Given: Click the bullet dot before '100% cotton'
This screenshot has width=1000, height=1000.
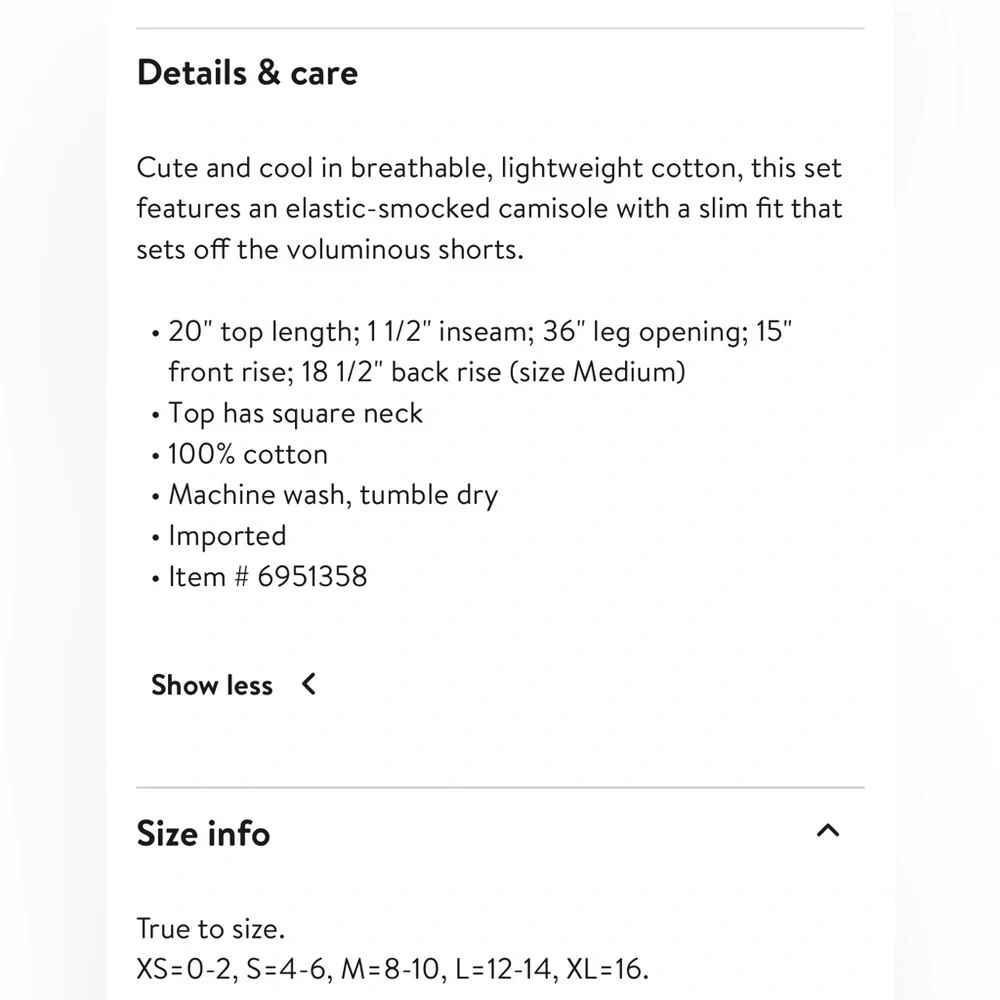Looking at the screenshot, I should point(156,457).
